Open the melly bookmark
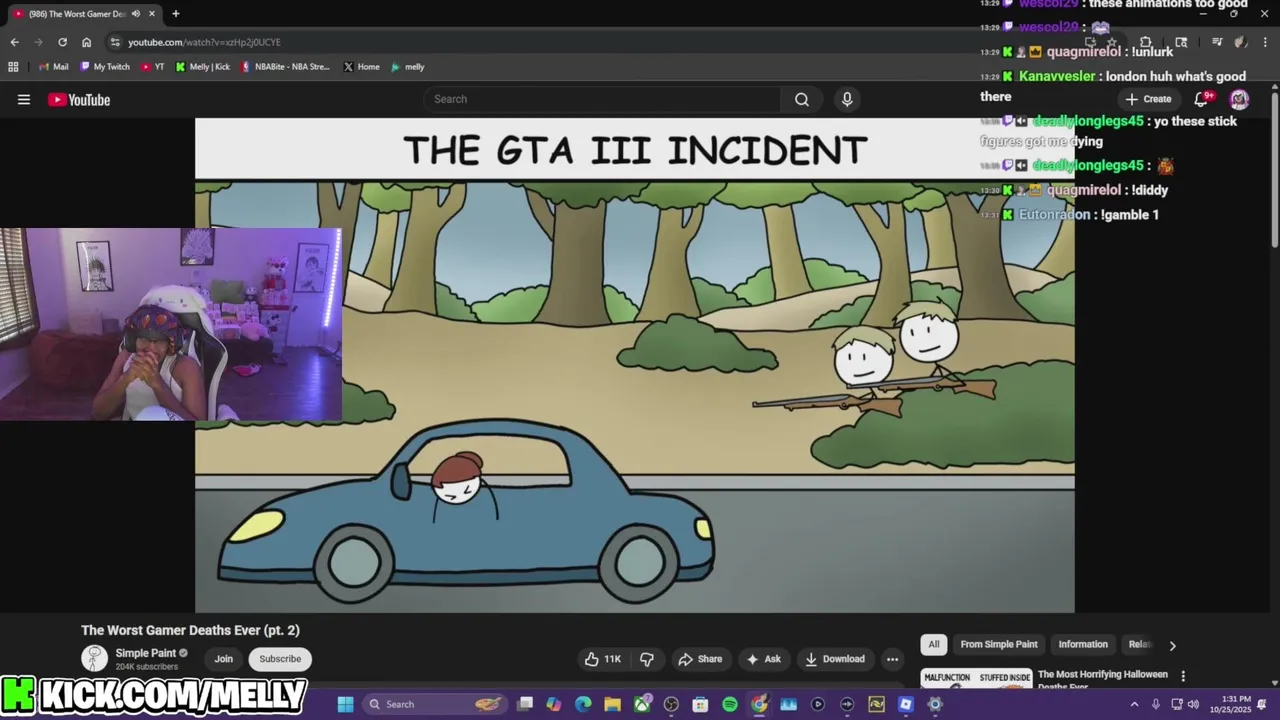Image resolution: width=1280 pixels, height=720 pixels. coord(408,67)
